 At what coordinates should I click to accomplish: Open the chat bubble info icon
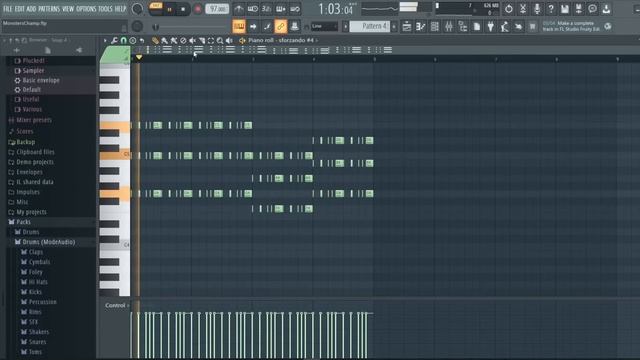(592, 9)
